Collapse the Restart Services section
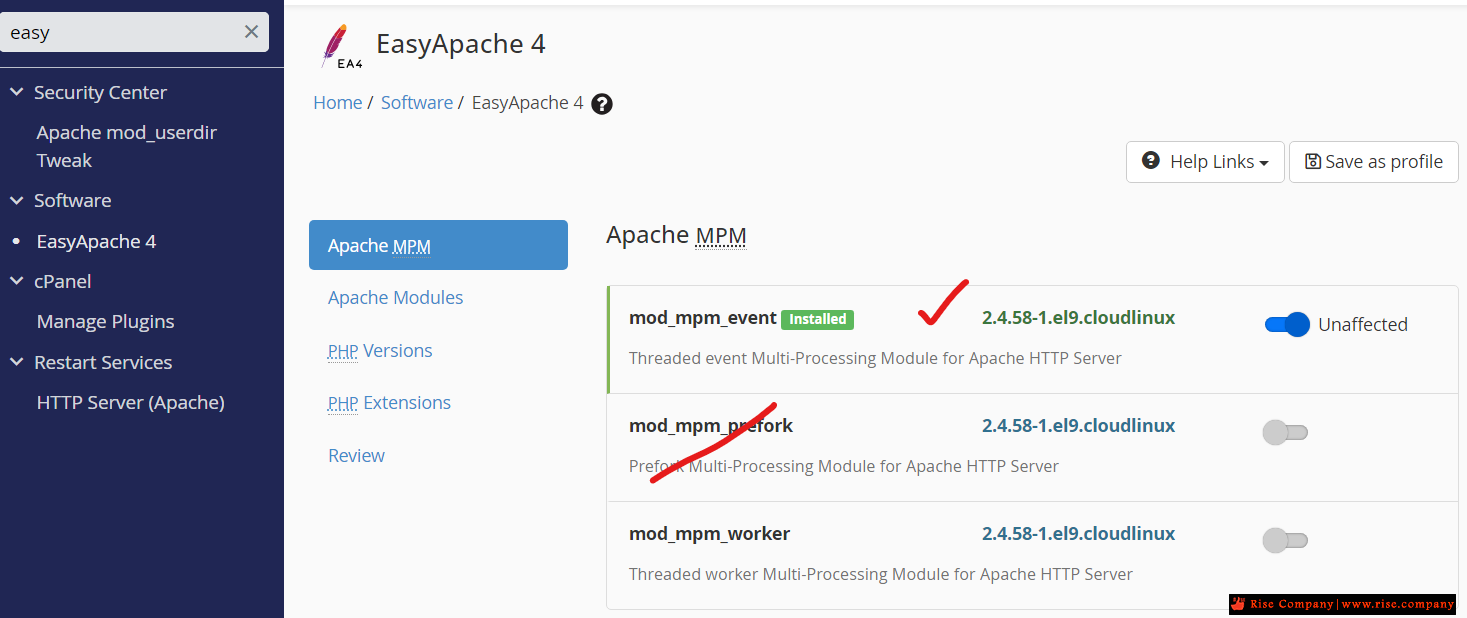Screen dimensions: 1467x618 point(16,362)
